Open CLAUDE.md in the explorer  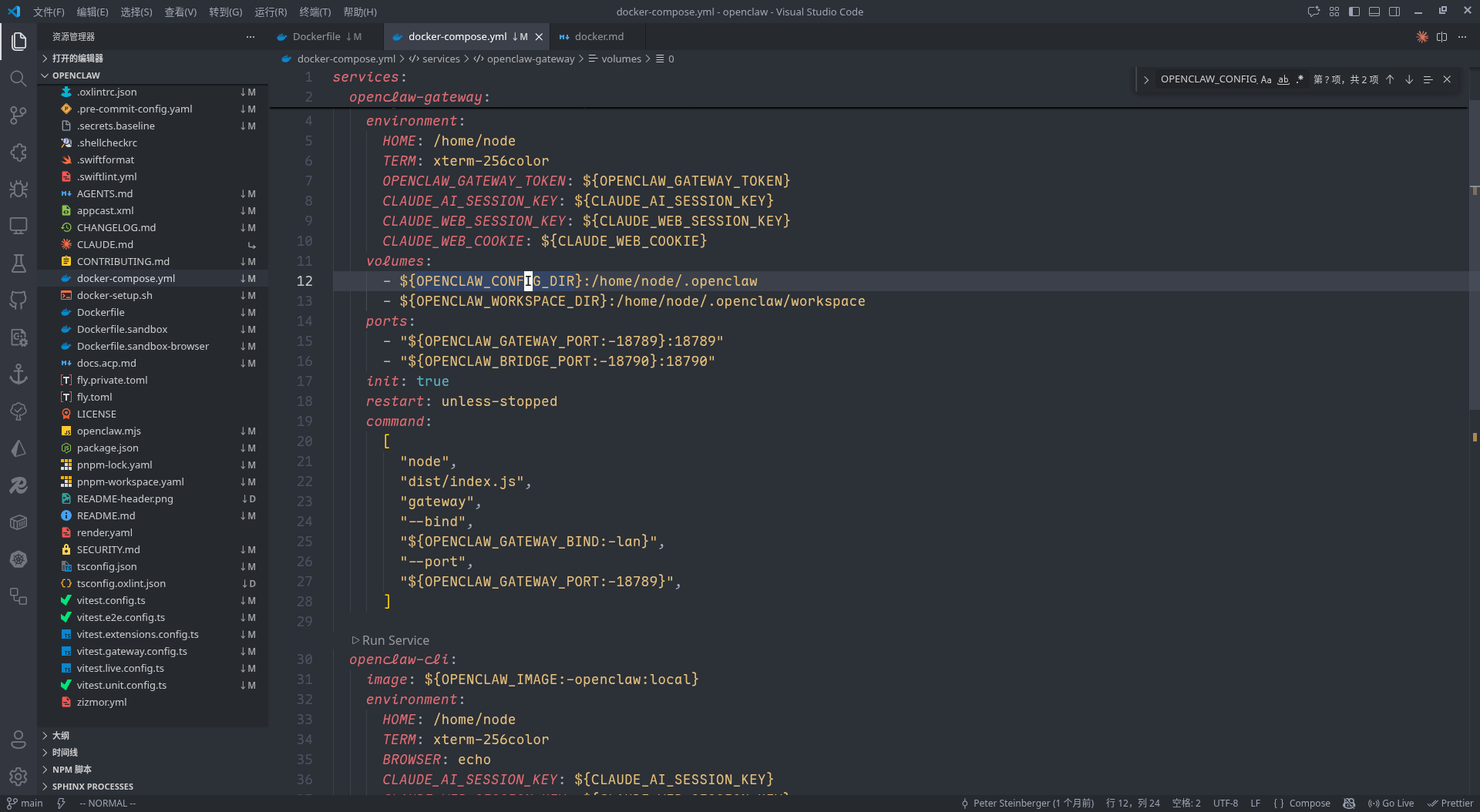[153, 244]
